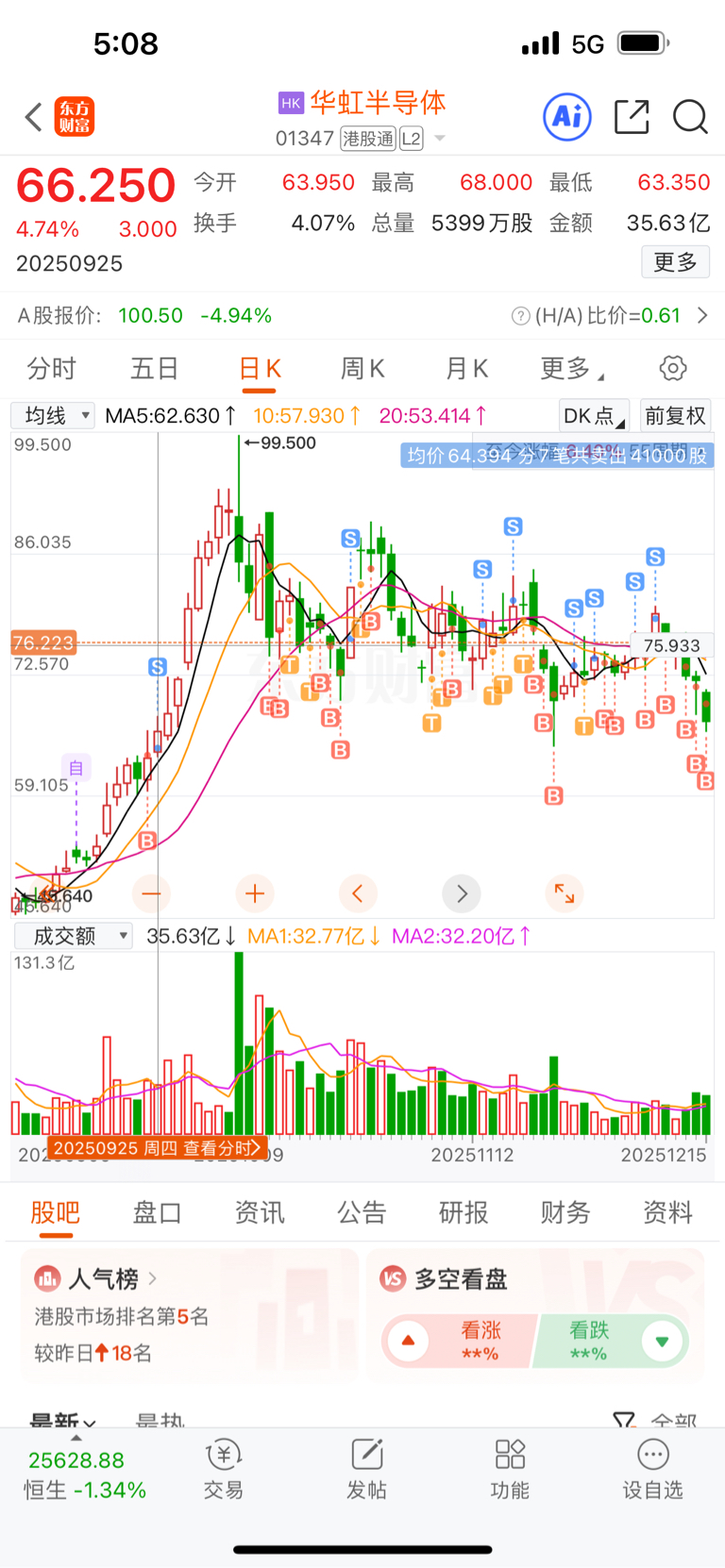Screen dimensions: 725x1568
Task: Zoom in chart with plus icon
Action: [255, 892]
